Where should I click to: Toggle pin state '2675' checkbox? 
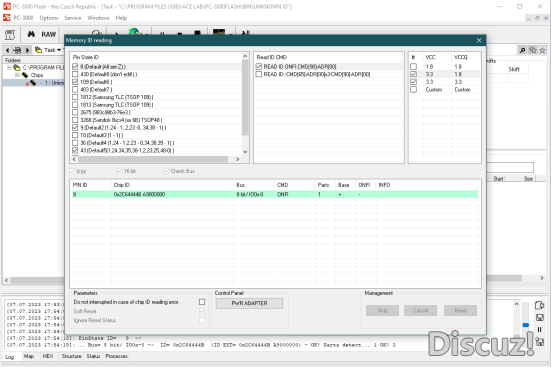click(75, 112)
